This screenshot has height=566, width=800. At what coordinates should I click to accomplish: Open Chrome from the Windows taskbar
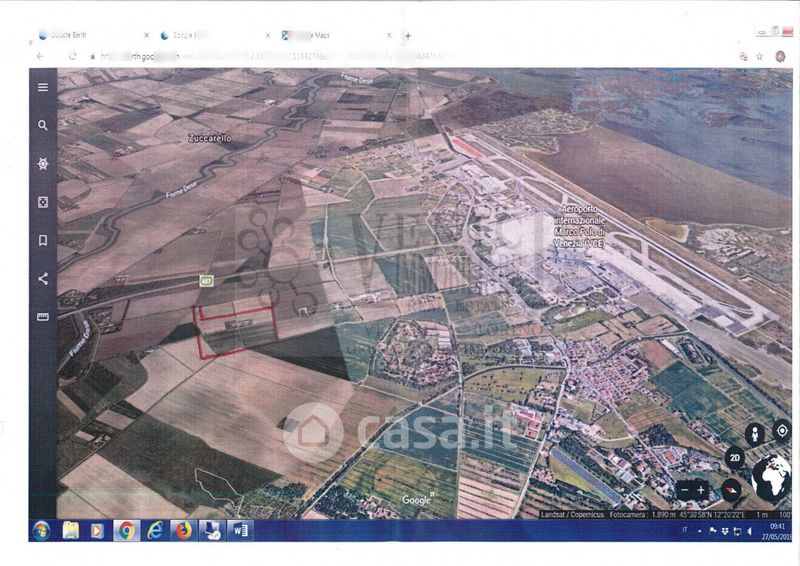(x=126, y=530)
